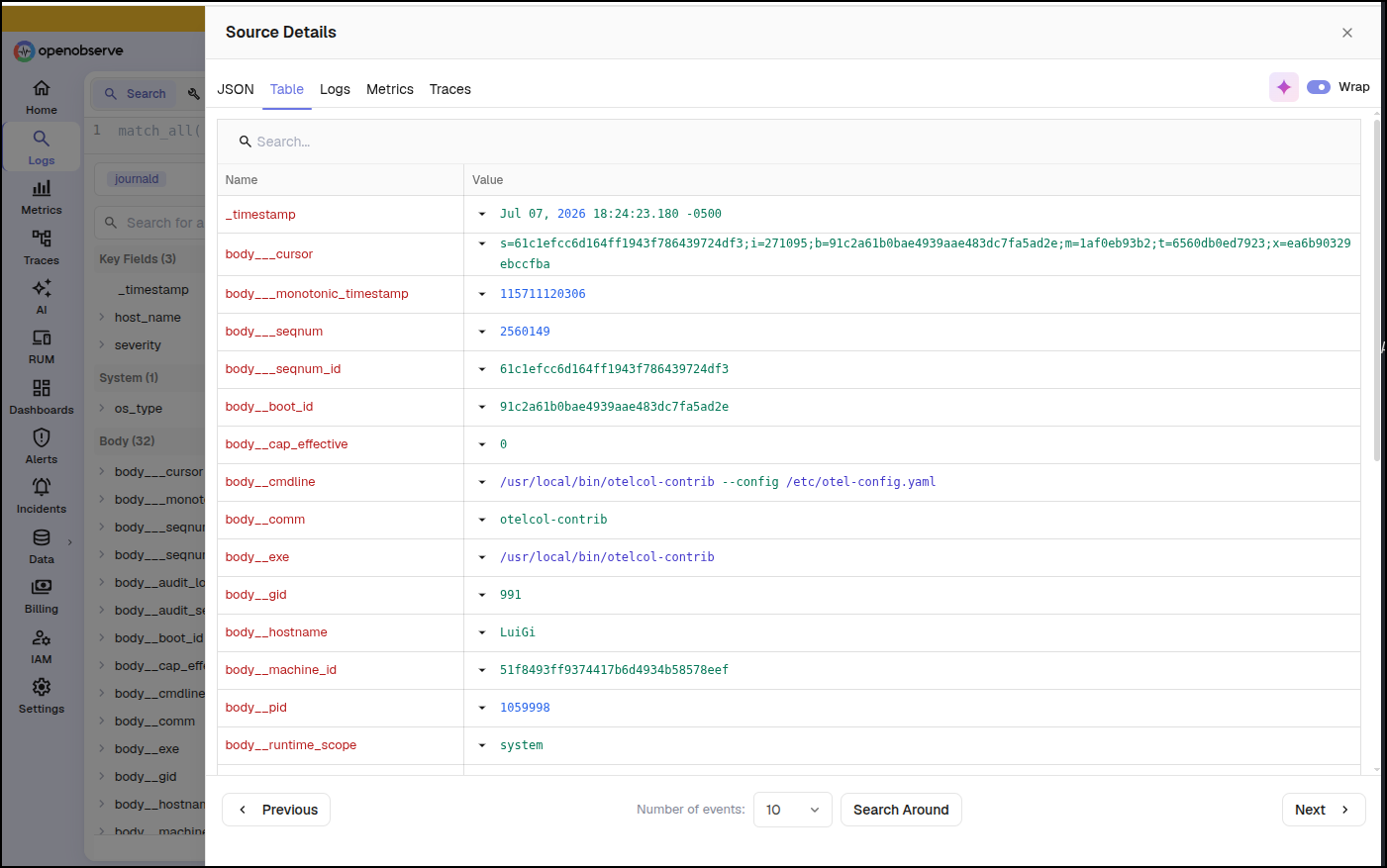Open dropdown arrow for body__cmdline value

(x=482, y=482)
